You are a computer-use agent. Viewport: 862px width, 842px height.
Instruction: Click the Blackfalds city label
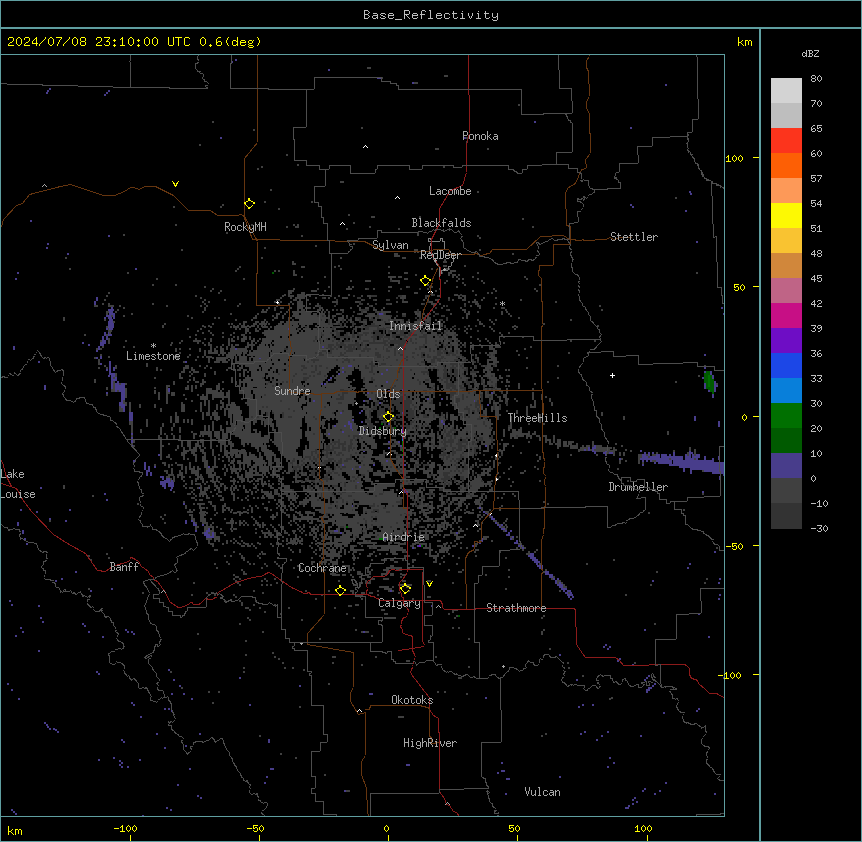[441, 223]
